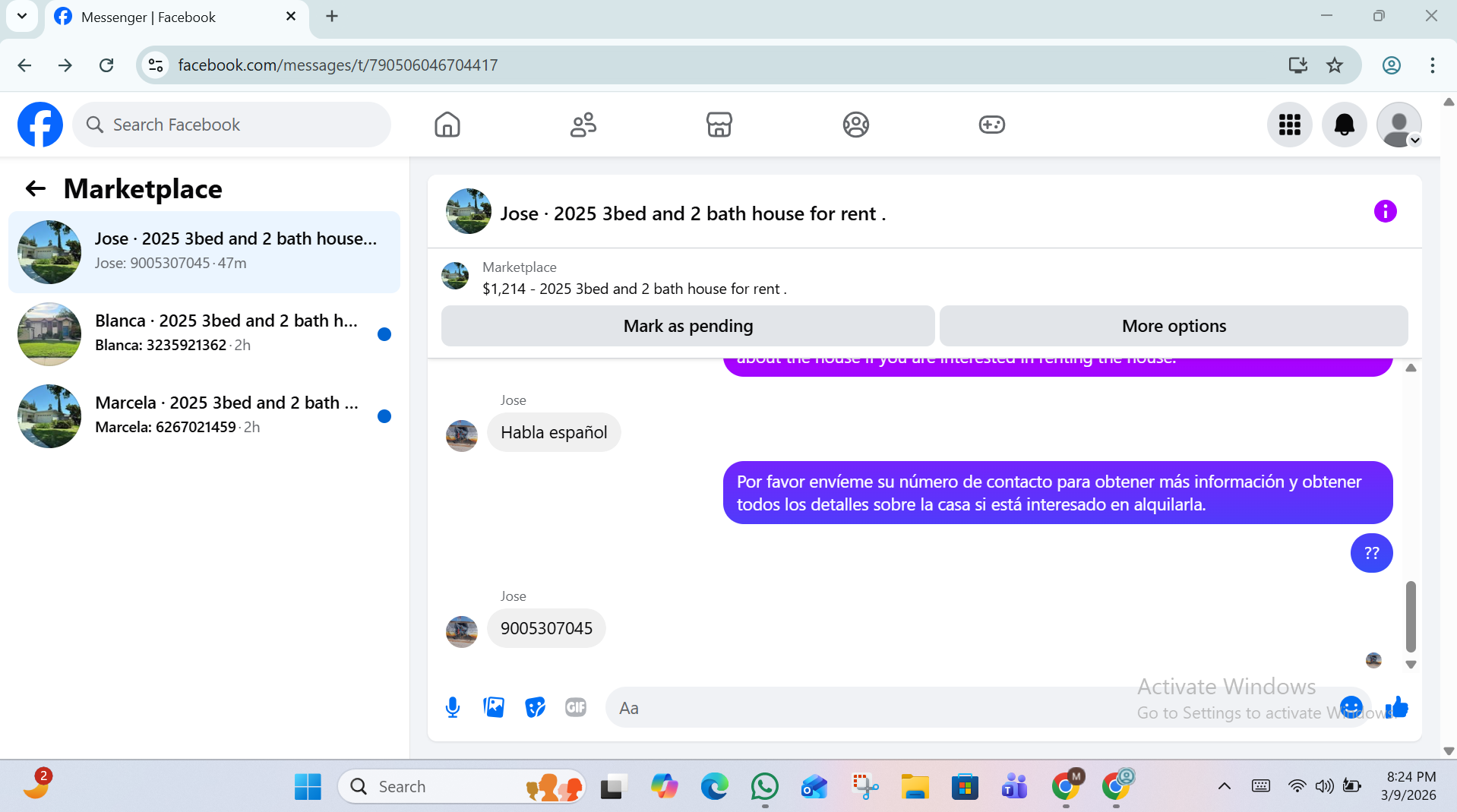Image resolution: width=1457 pixels, height=812 pixels.
Task: Open Chrome profile icon
Action: [1392, 65]
